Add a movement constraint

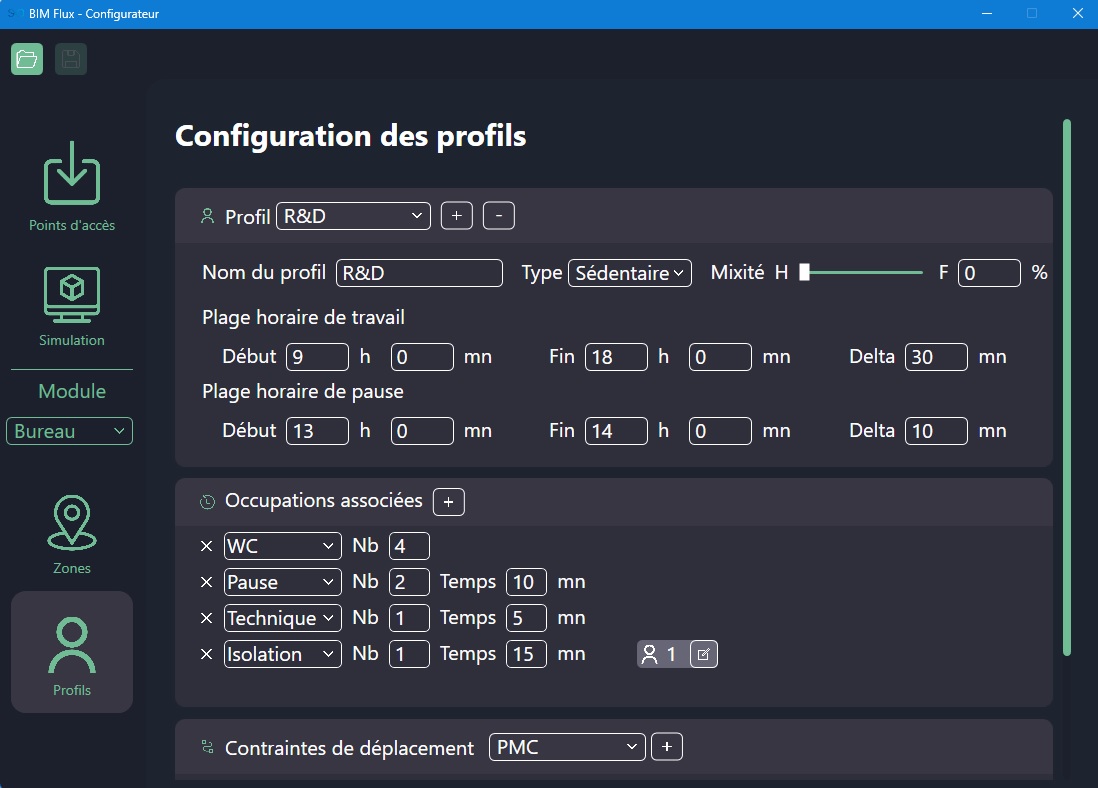coord(666,747)
